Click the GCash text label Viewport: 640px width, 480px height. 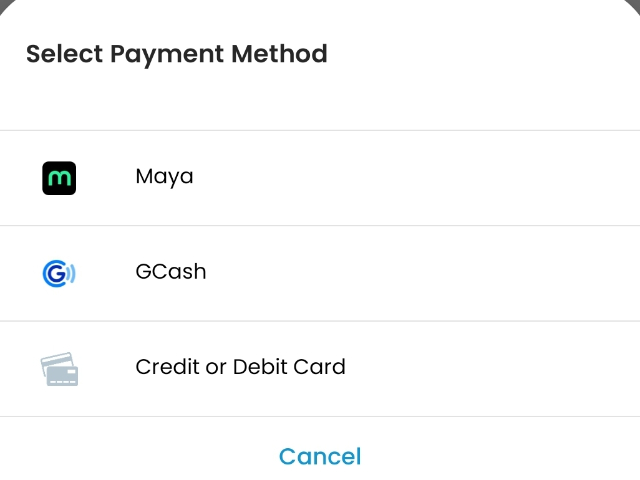pyautogui.click(x=171, y=272)
